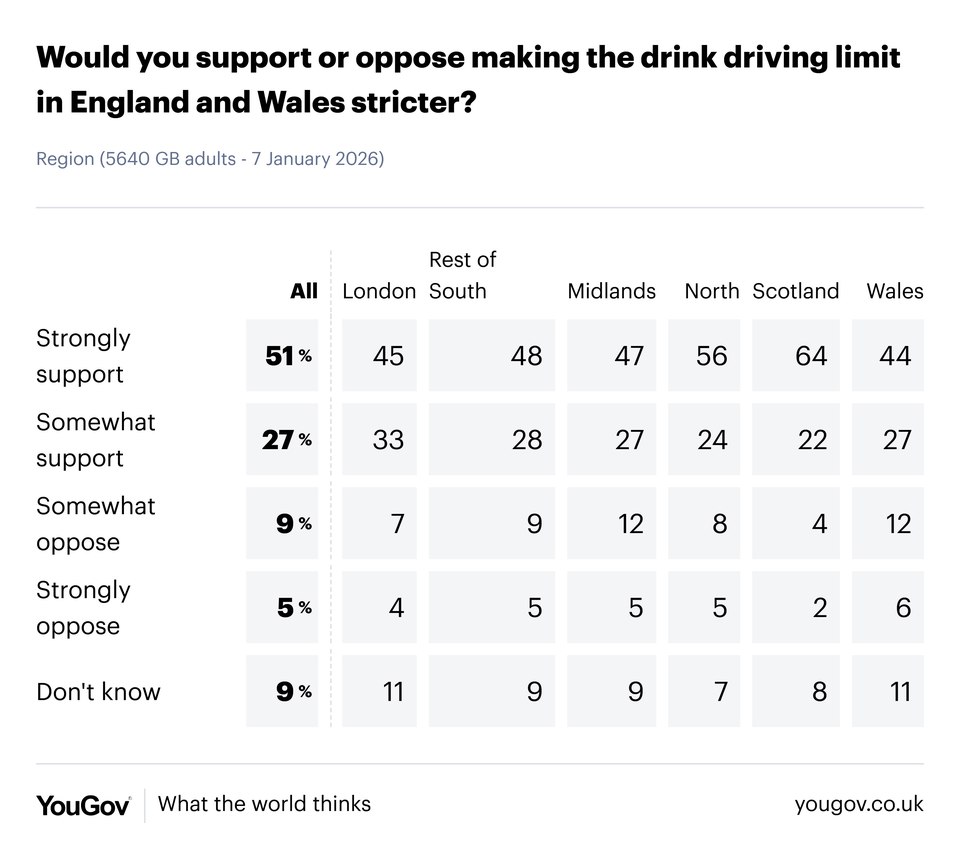Select the Region sample size subtitle

[x=210, y=159]
